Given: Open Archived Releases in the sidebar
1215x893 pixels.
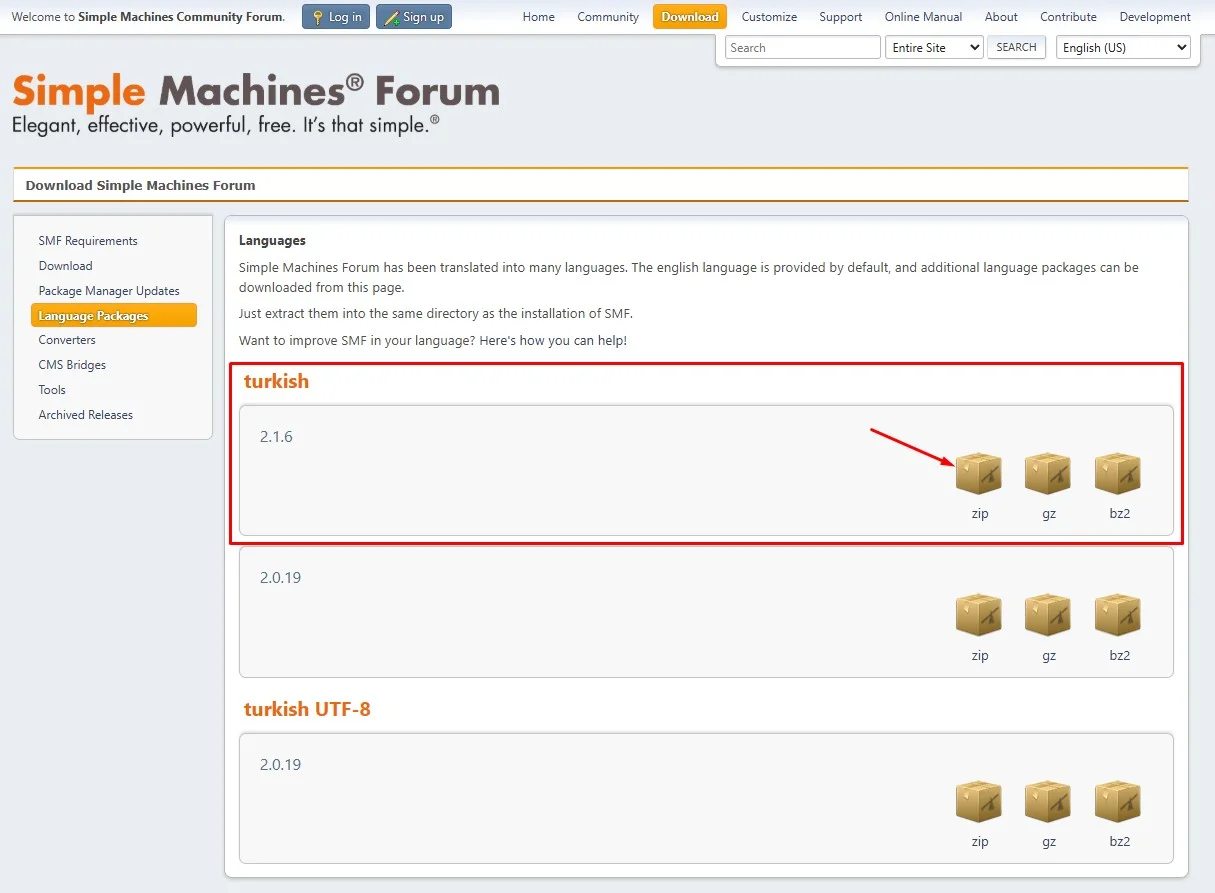Looking at the screenshot, I should tap(86, 415).
